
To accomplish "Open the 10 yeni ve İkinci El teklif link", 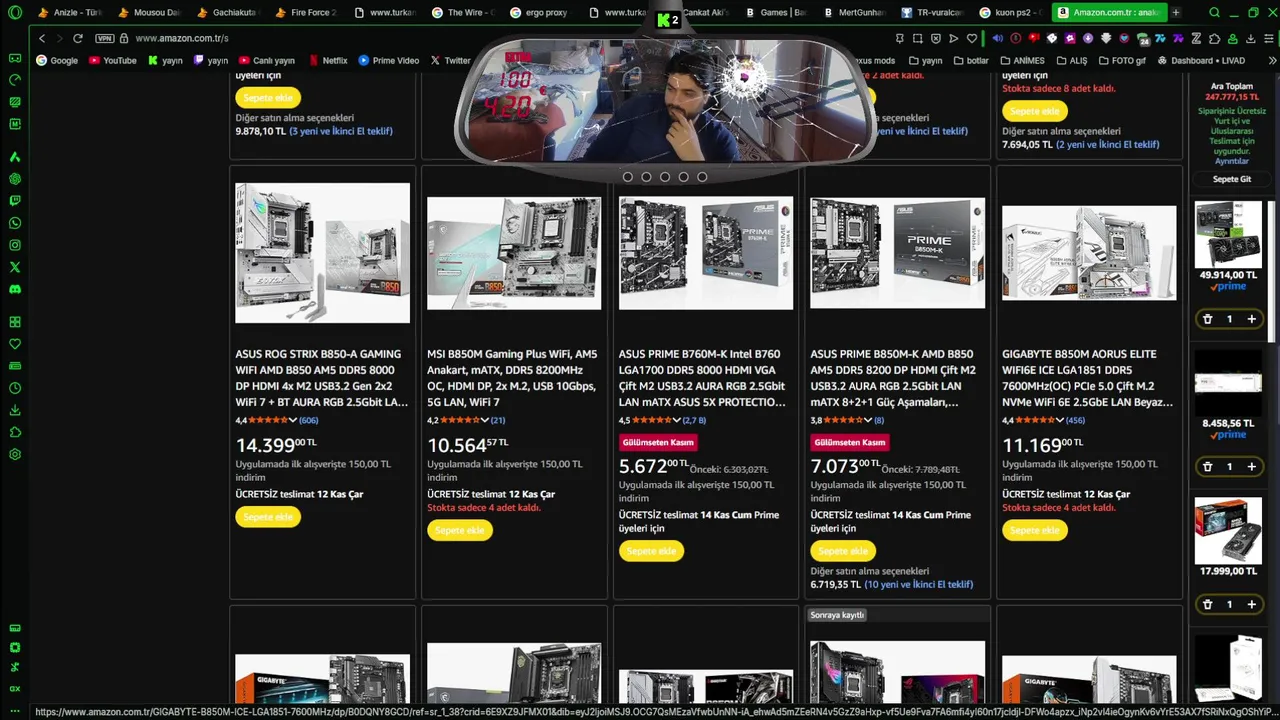I will click(x=919, y=585).
